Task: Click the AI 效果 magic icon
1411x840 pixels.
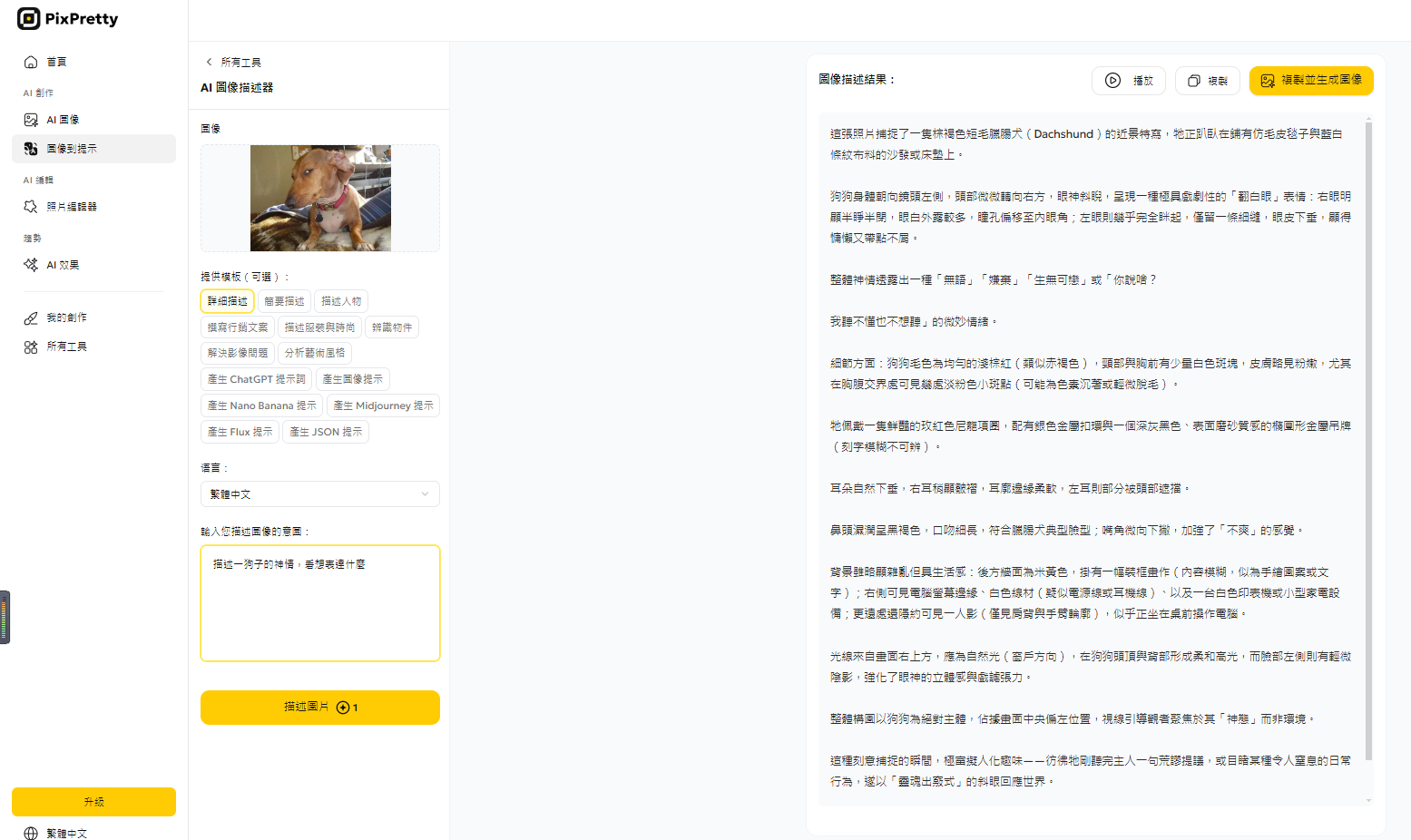Action: point(30,264)
